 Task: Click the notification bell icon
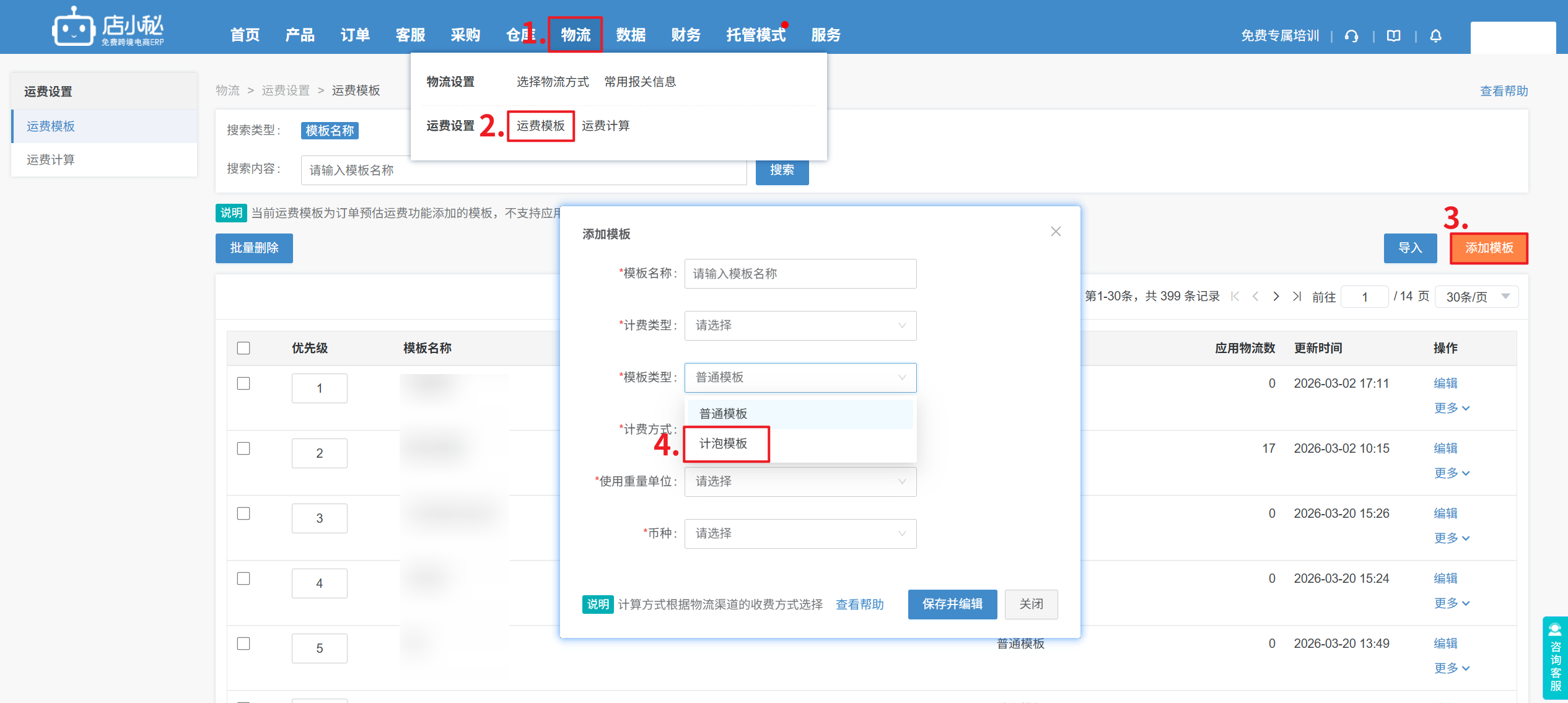1435,36
